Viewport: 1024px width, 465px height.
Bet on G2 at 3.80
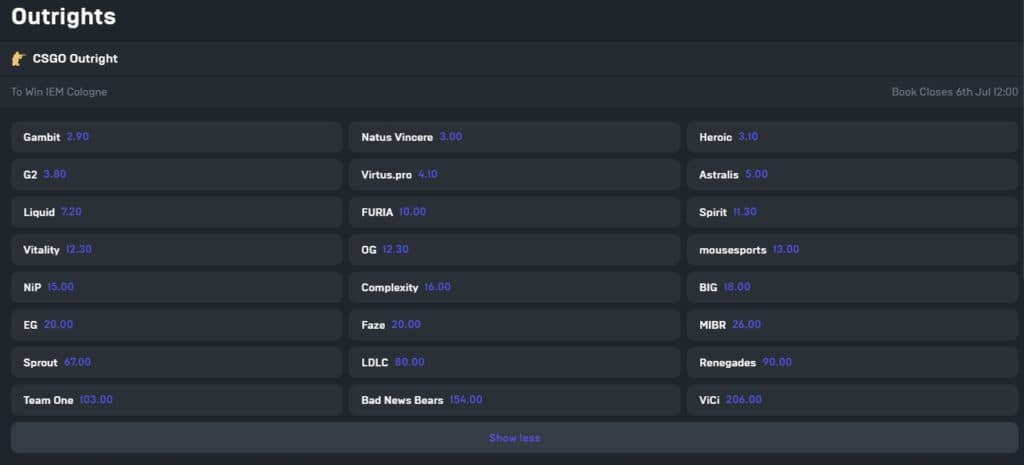tap(176, 174)
